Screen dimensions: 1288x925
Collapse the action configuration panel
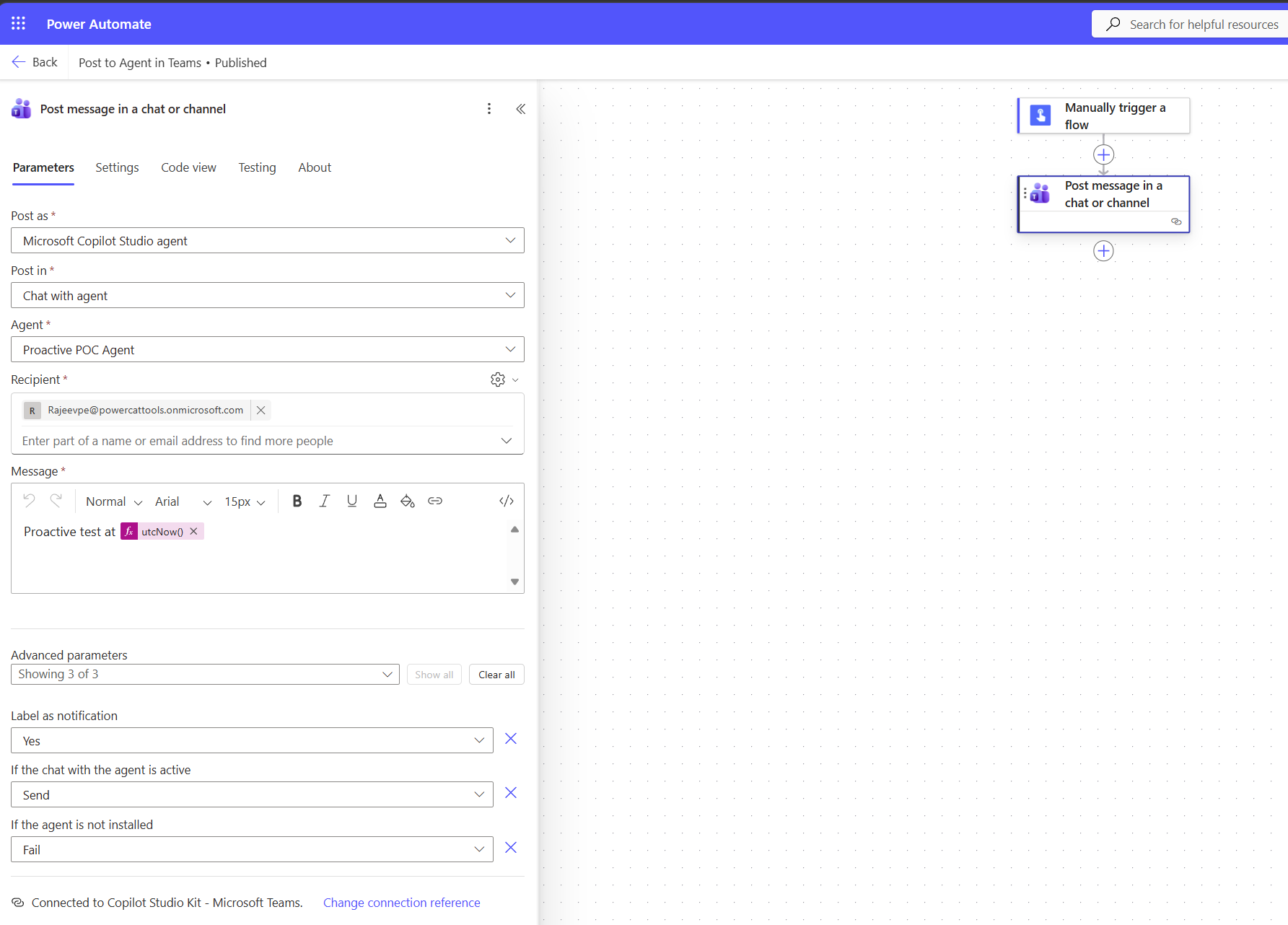pyautogui.click(x=521, y=109)
